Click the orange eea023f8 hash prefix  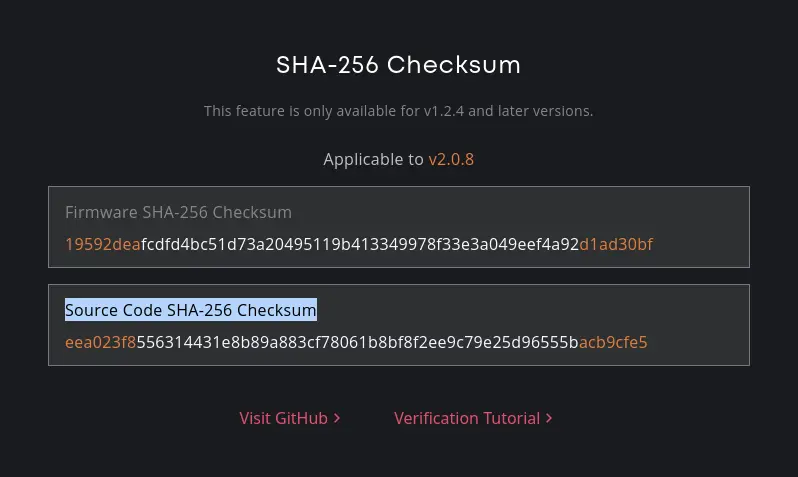[100, 342]
